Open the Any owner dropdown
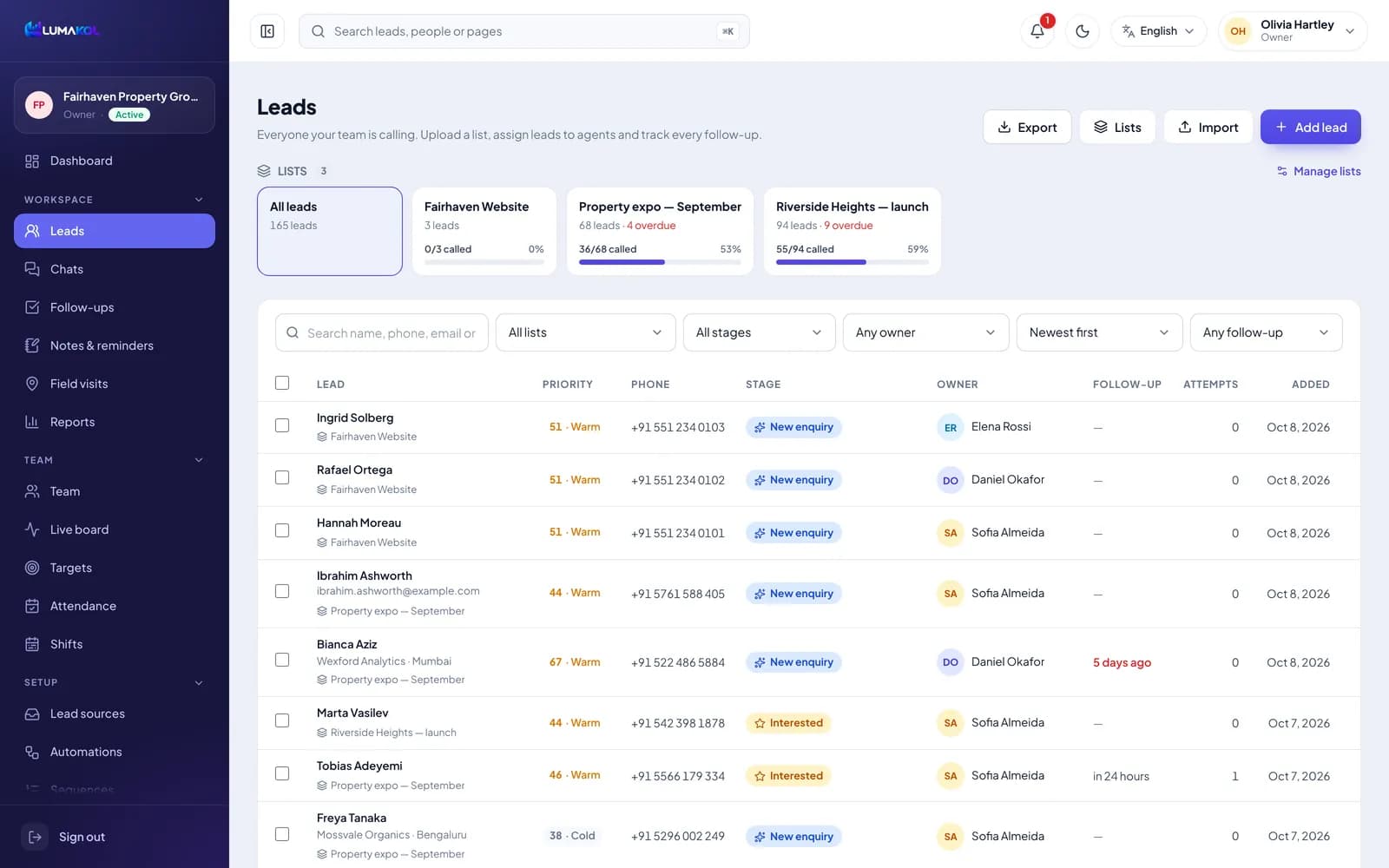Viewport: 1389px width, 868px height. [x=925, y=332]
